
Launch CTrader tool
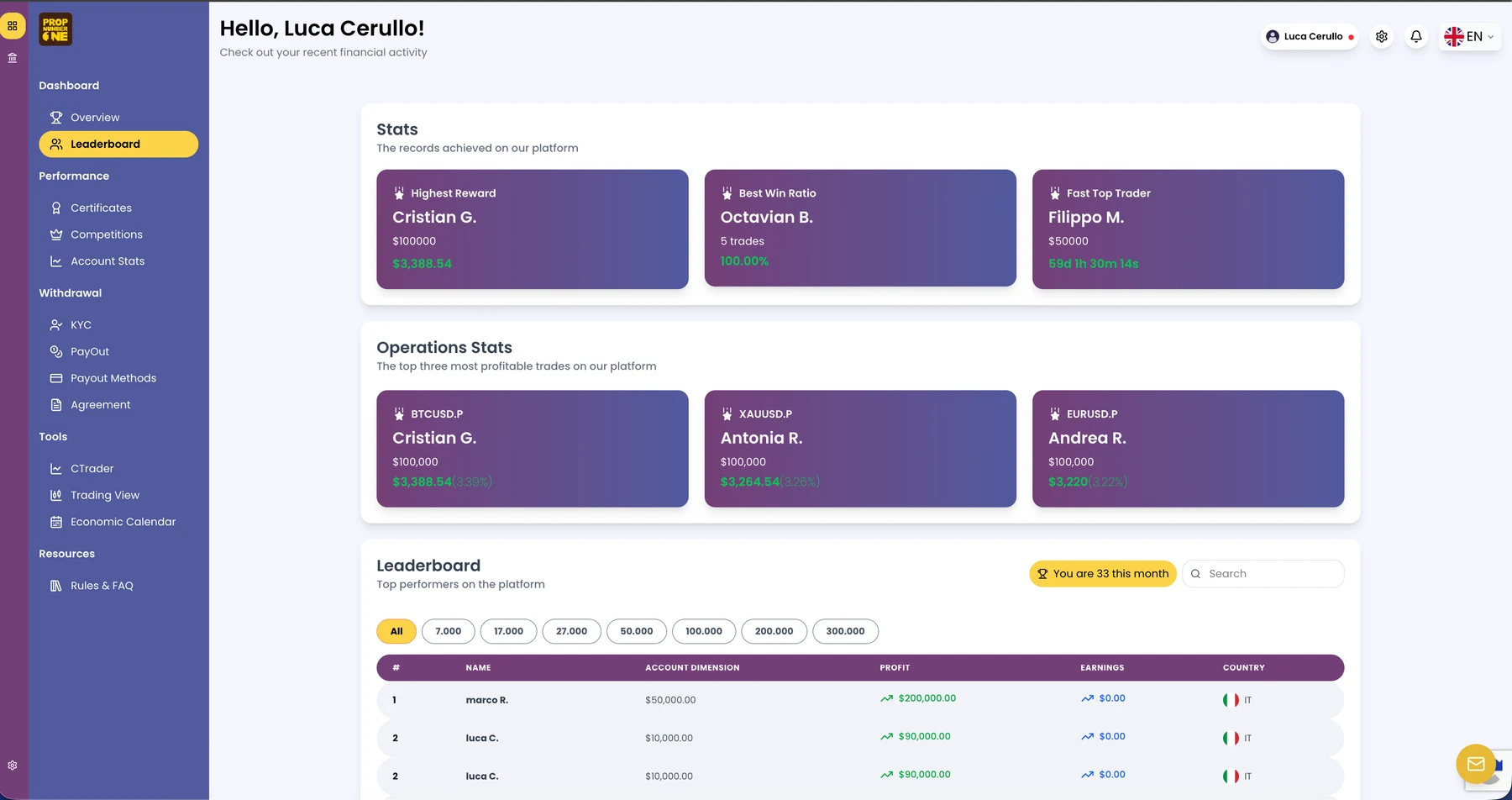coord(118,468)
